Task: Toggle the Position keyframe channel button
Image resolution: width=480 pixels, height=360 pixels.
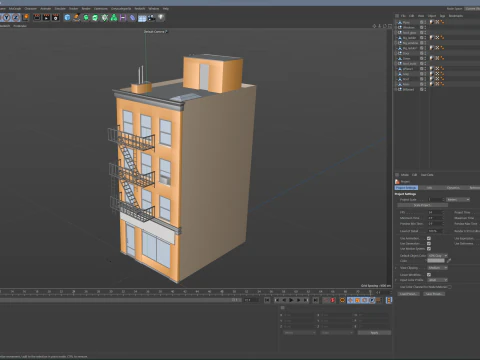Action: (350, 300)
